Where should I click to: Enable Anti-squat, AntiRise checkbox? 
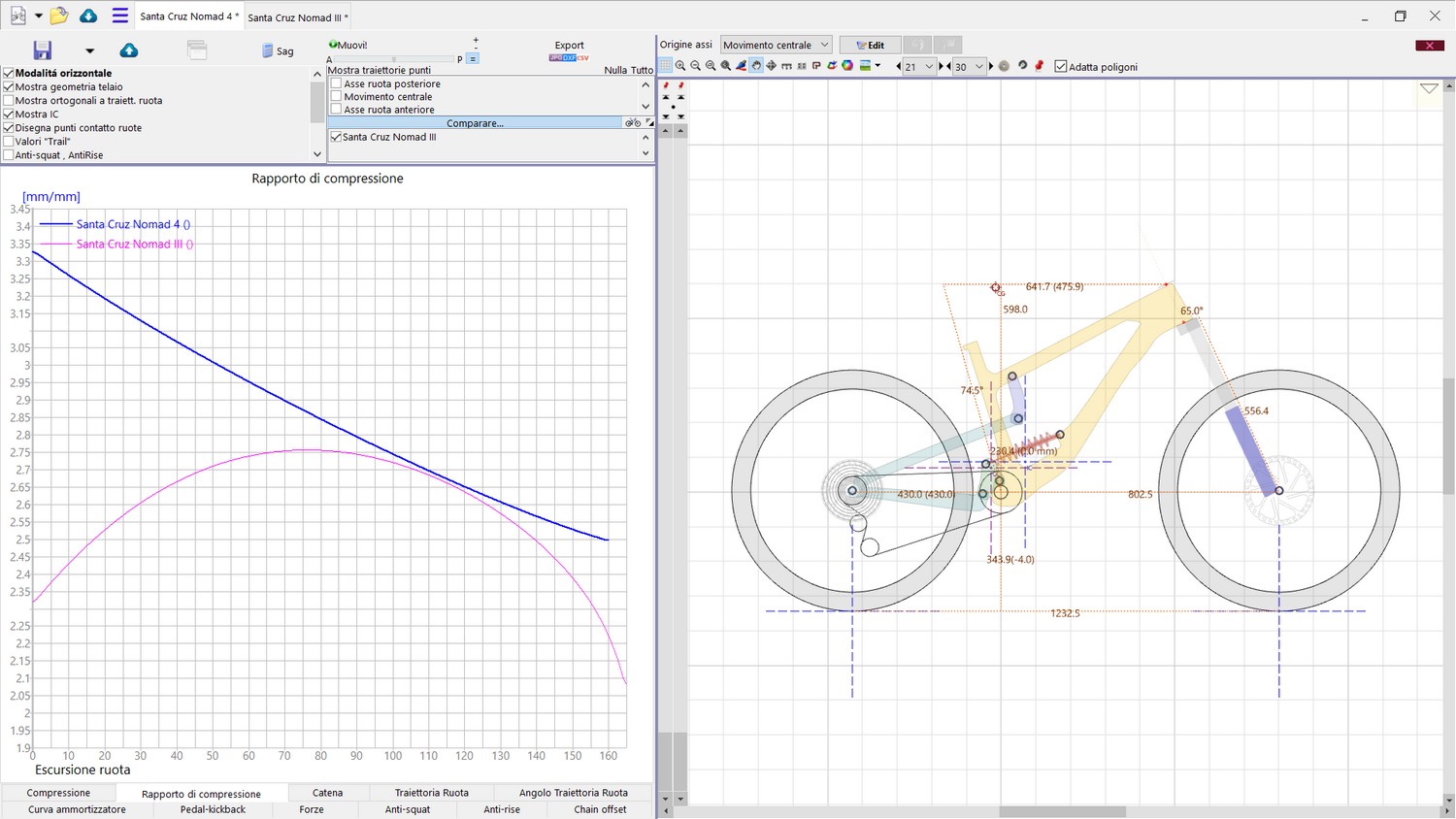pos(9,154)
